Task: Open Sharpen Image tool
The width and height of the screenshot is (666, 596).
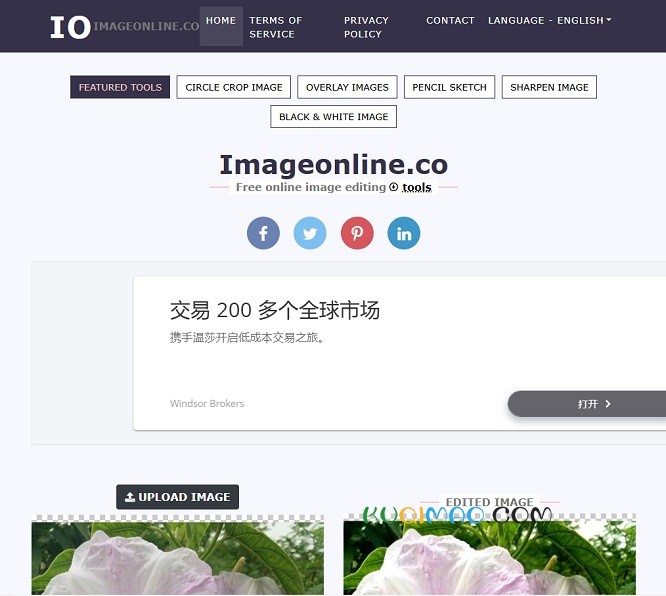Action: (549, 87)
